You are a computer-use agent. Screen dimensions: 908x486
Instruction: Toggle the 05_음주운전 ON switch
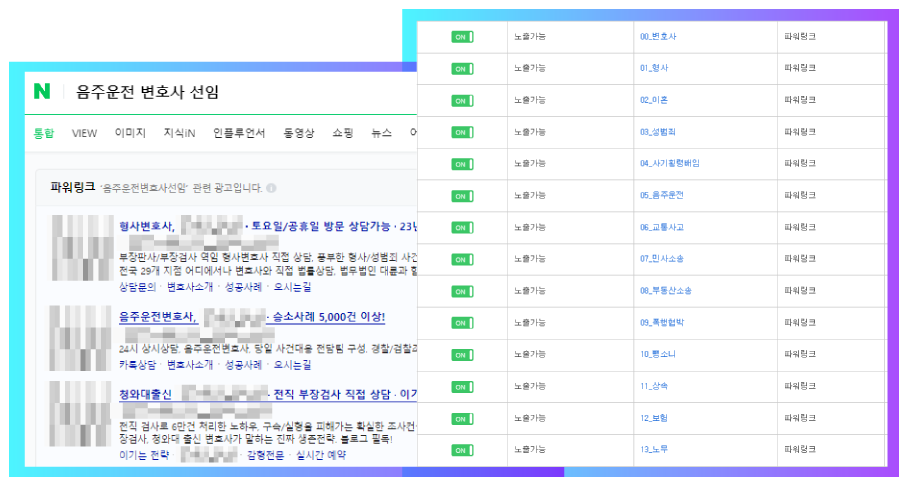[x=462, y=196]
